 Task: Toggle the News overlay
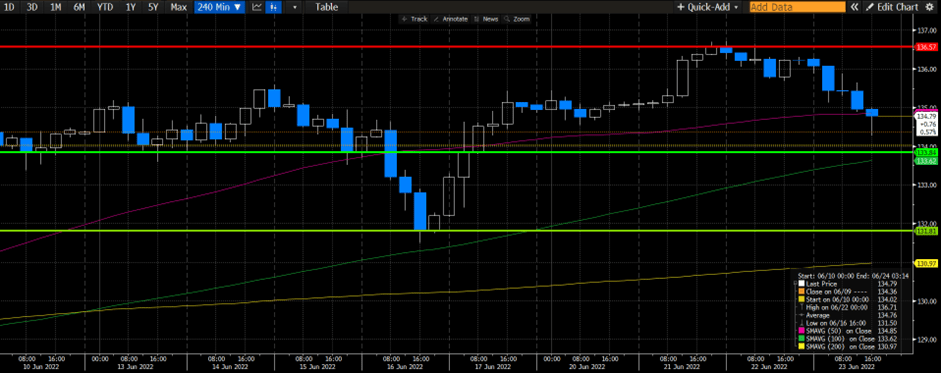coord(486,19)
